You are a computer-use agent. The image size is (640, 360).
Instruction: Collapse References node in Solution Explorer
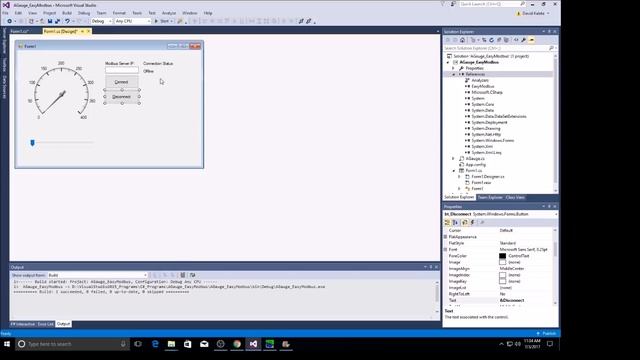click(x=453, y=74)
